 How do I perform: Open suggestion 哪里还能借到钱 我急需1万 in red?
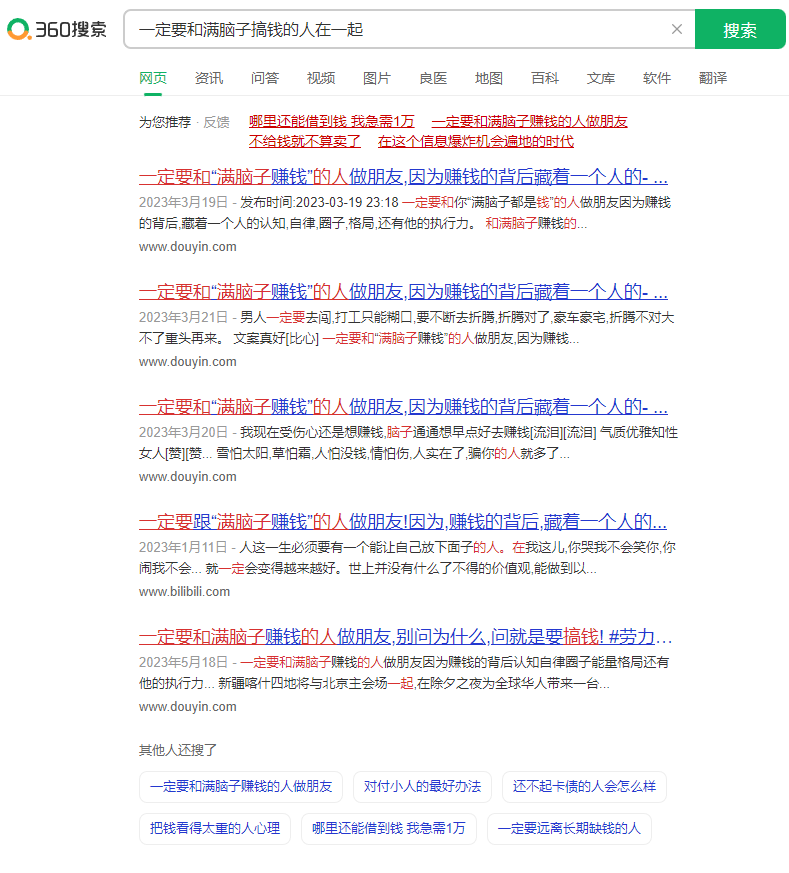pos(331,121)
